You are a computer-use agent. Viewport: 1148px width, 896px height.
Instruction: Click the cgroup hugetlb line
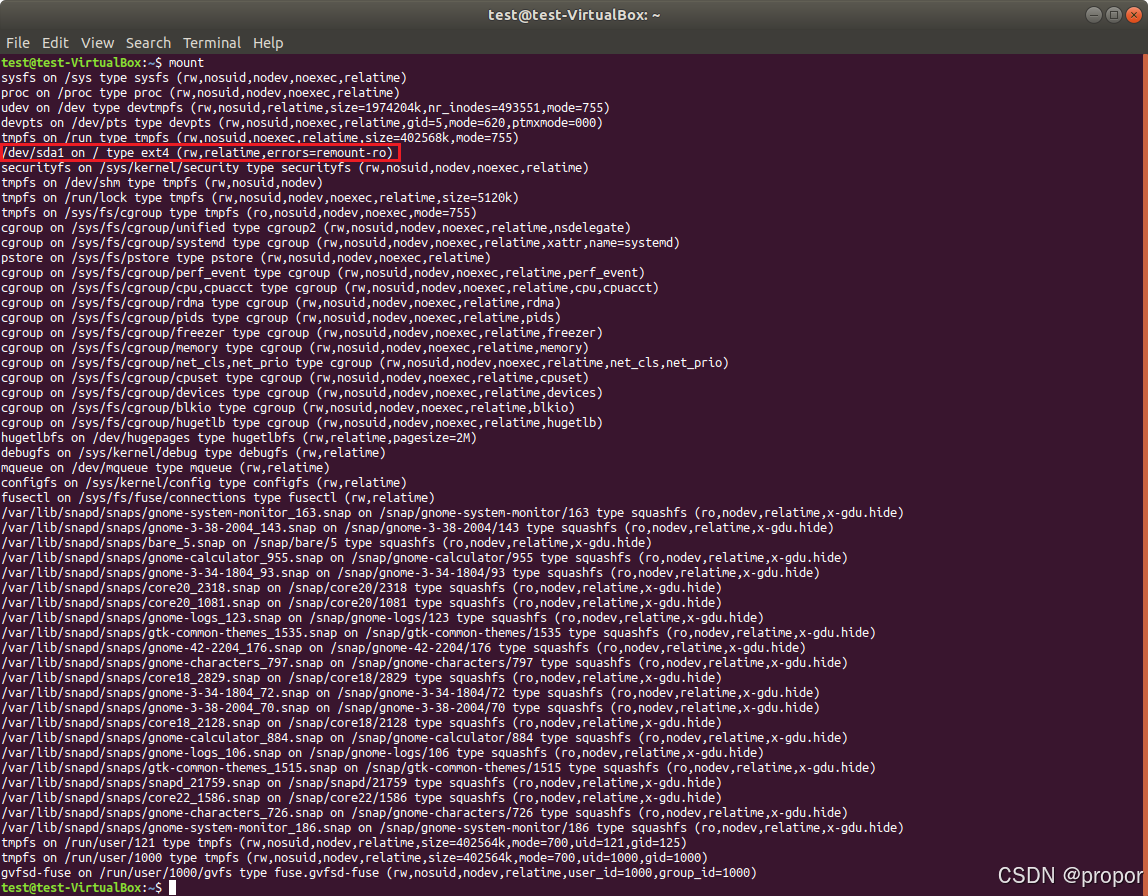302,423
